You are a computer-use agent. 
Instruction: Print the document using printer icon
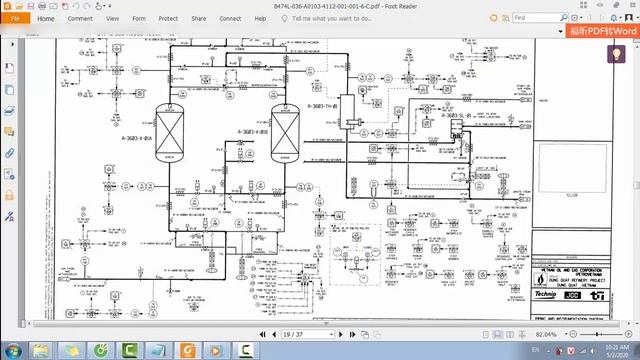pos(42,6)
